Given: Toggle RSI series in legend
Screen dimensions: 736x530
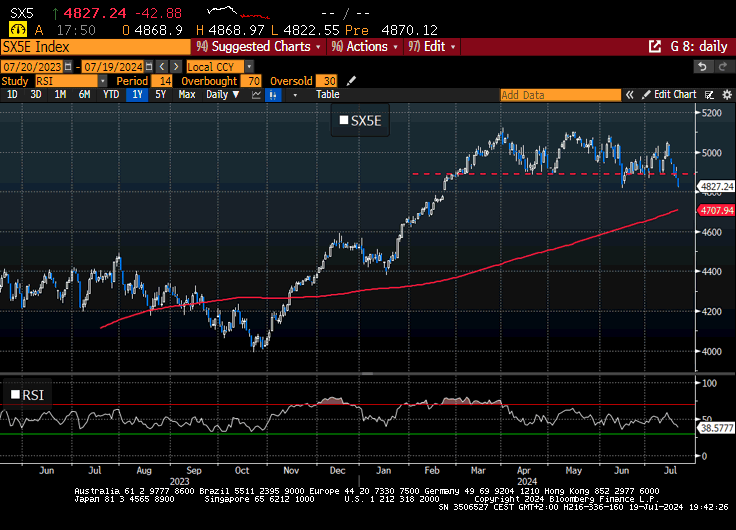Looking at the screenshot, I should click(x=27, y=395).
